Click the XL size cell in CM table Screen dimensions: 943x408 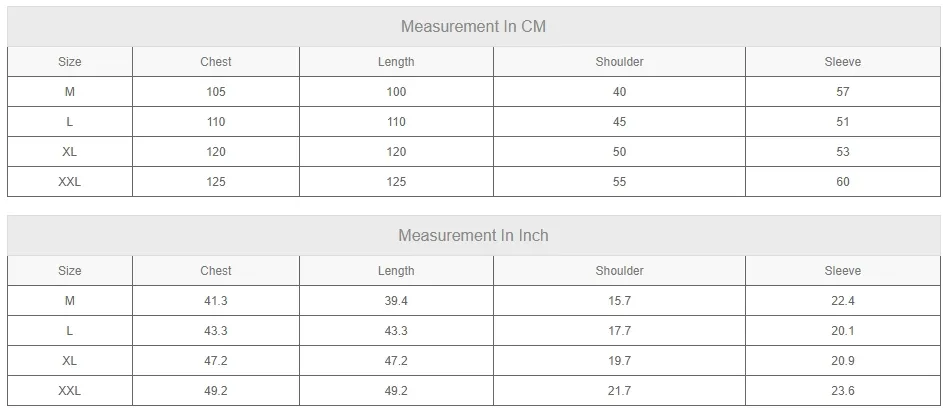point(70,152)
